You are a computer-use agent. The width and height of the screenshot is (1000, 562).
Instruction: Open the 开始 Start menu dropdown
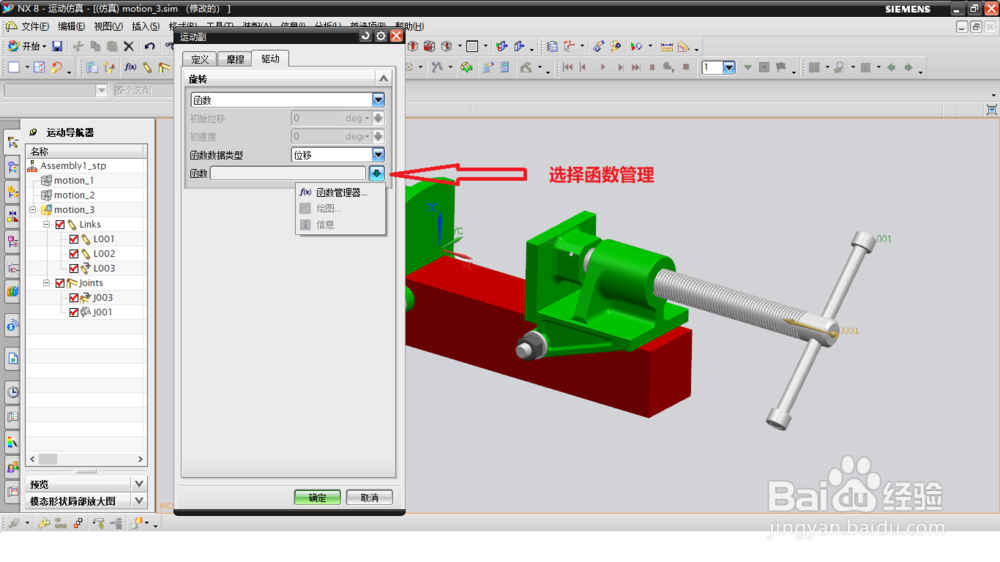point(27,46)
